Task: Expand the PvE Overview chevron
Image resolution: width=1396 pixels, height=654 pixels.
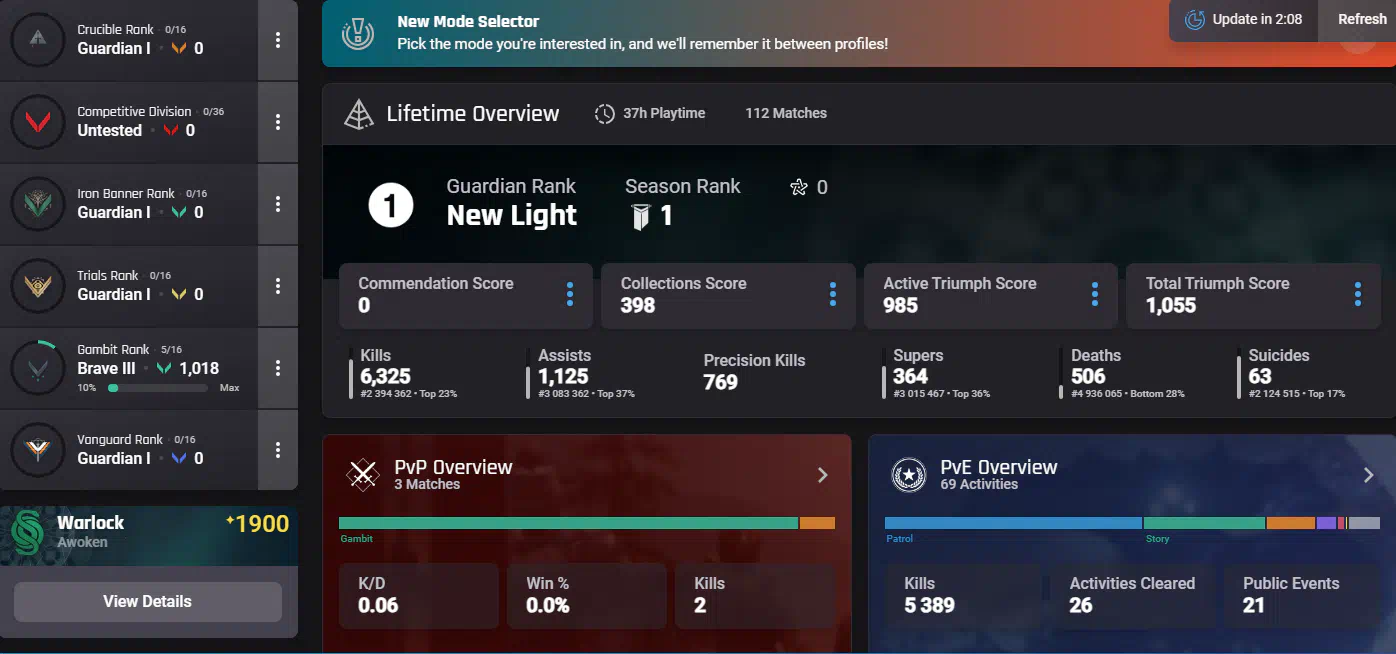Action: [1369, 475]
